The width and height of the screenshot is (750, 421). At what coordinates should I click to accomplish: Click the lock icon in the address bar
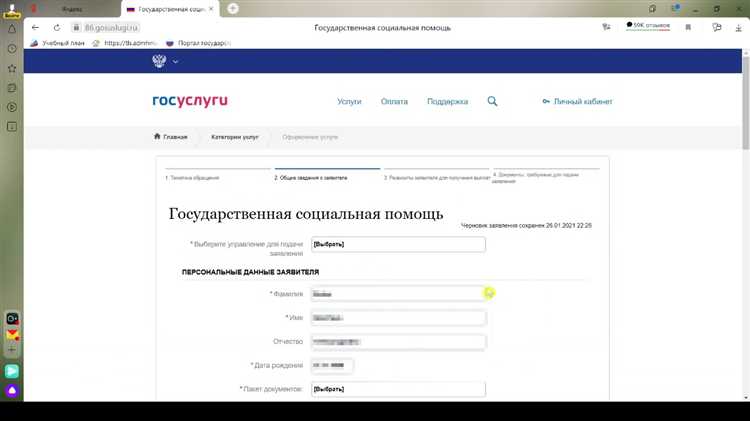click(76, 28)
